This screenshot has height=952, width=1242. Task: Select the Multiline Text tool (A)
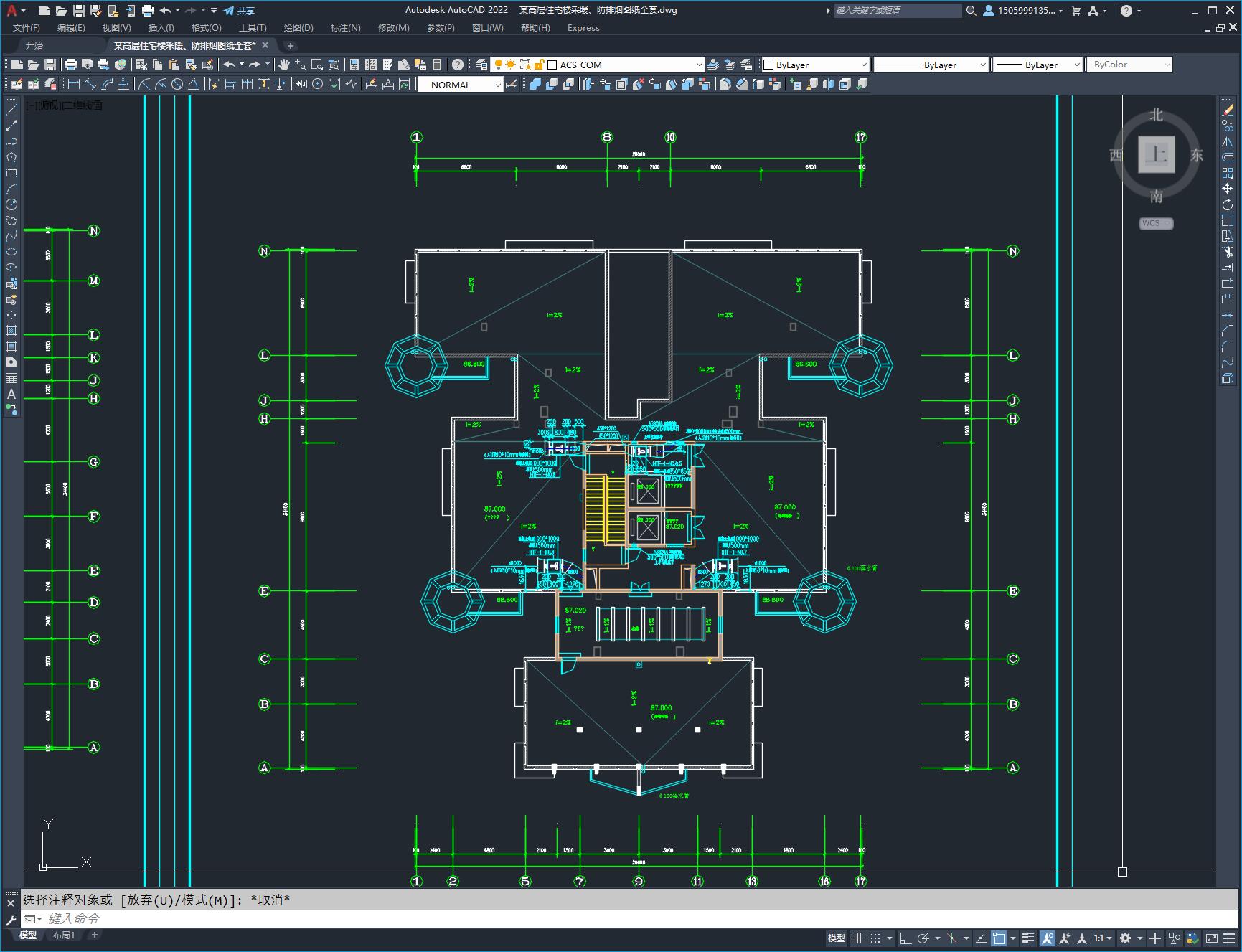(11, 394)
